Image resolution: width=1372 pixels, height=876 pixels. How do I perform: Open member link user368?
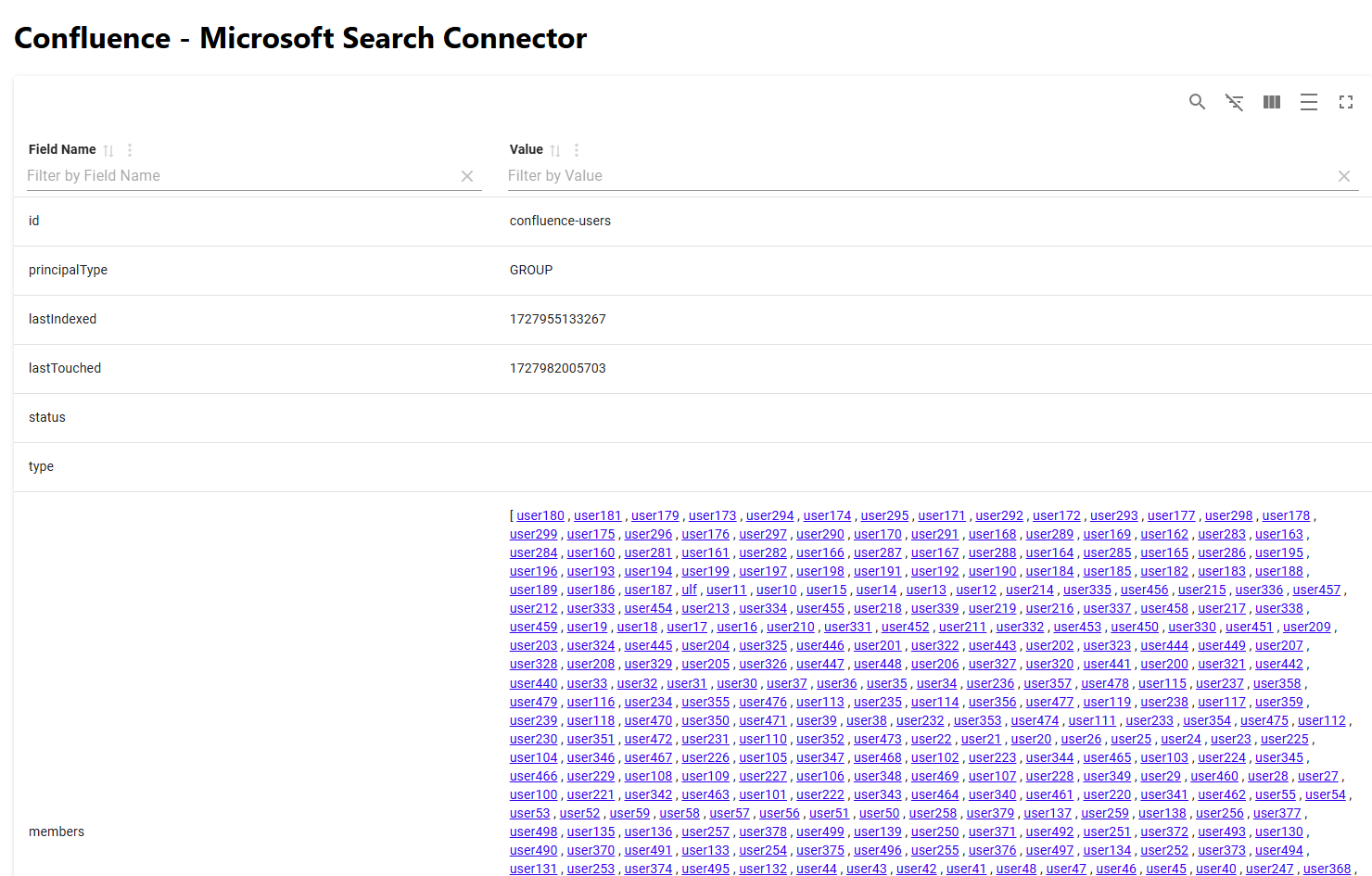point(1328,869)
